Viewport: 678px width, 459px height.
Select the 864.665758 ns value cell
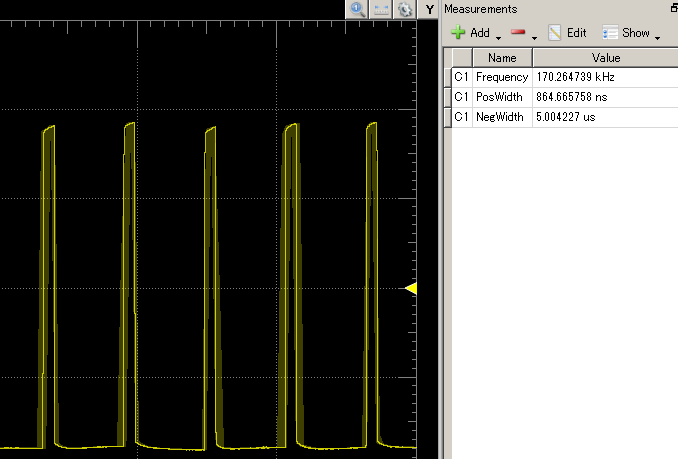pyautogui.click(x=605, y=97)
